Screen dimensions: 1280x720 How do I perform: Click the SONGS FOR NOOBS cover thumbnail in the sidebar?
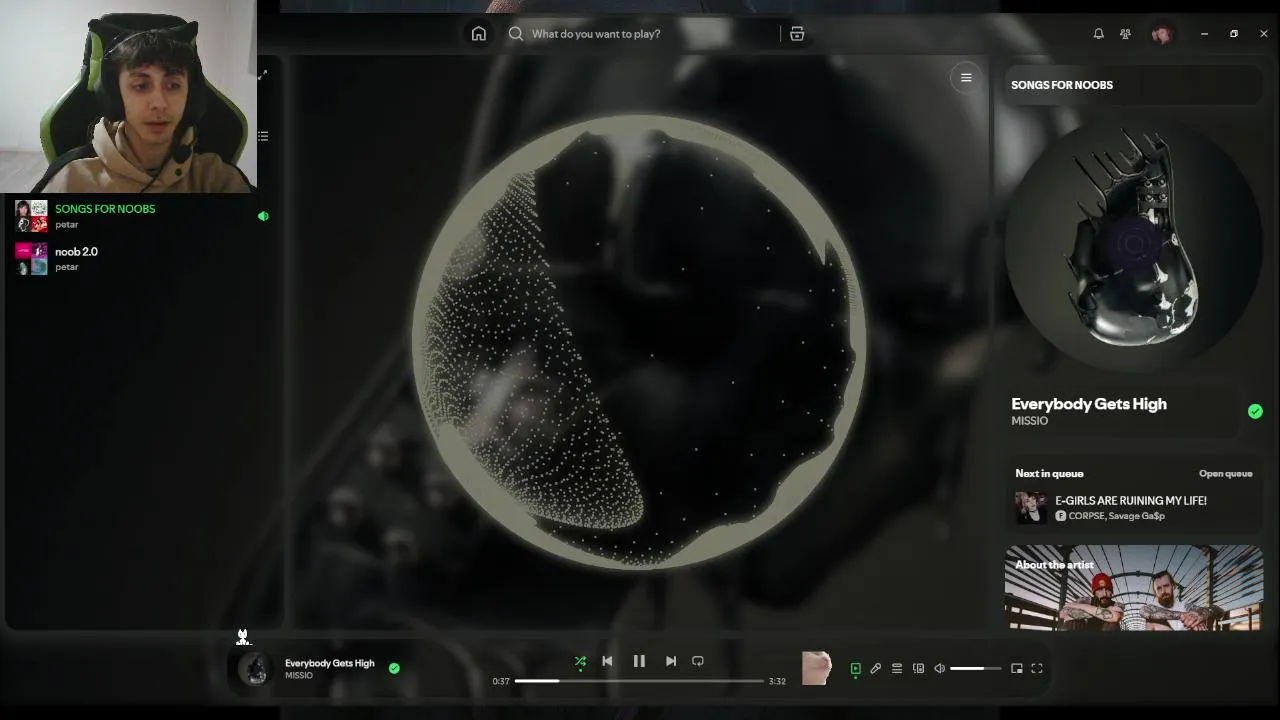31,216
